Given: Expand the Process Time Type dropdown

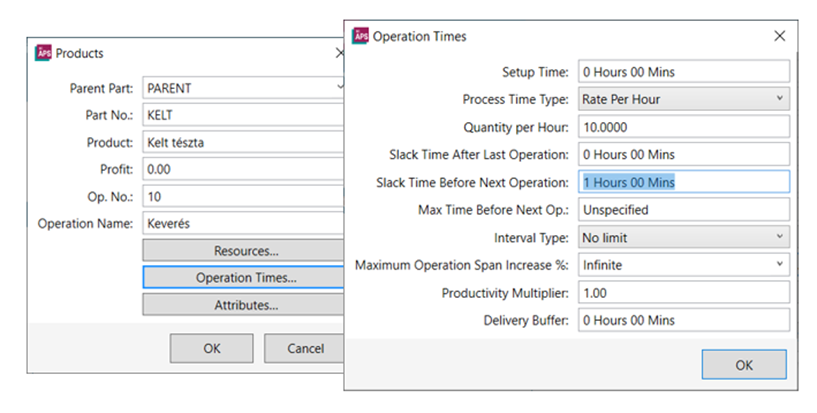Looking at the screenshot, I should (x=779, y=99).
